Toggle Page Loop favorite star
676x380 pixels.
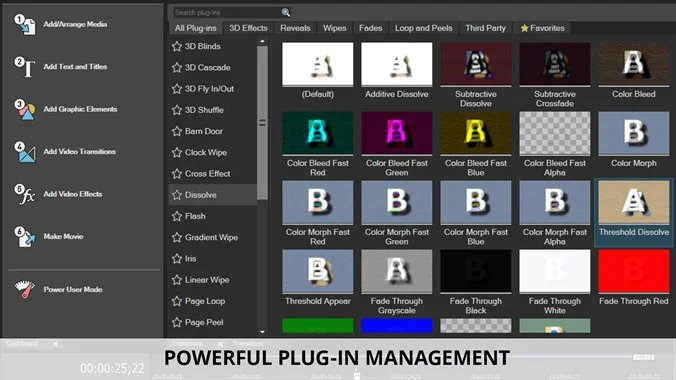[177, 301]
